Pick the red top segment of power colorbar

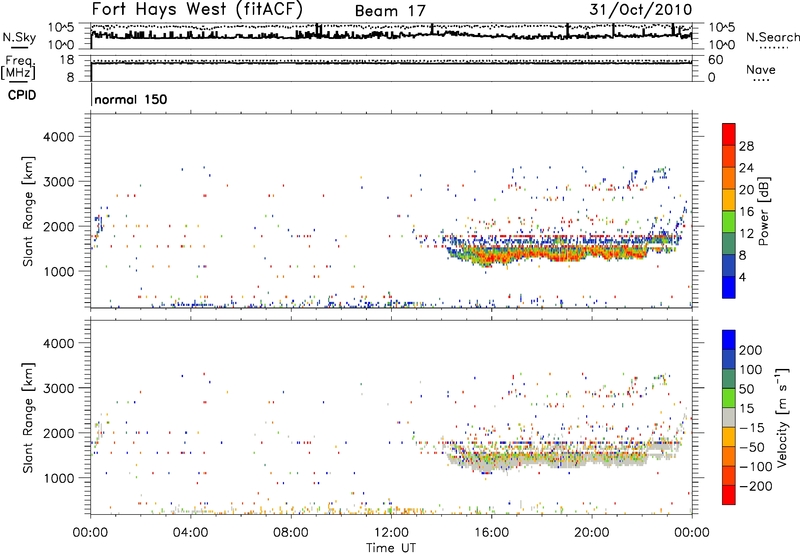point(729,134)
